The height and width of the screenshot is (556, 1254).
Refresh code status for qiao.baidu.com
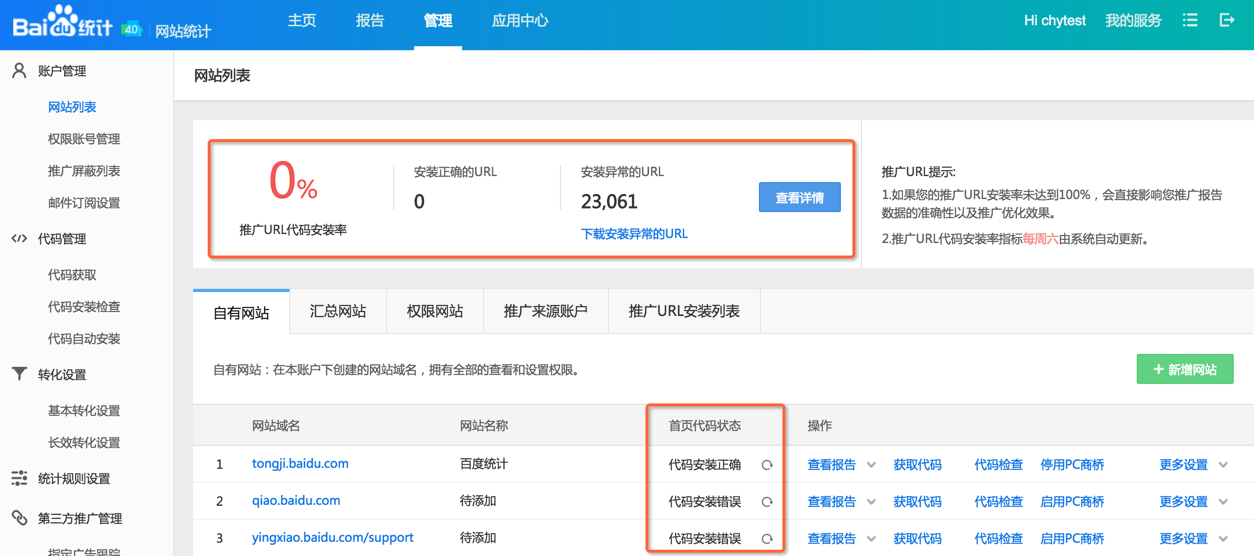point(767,502)
